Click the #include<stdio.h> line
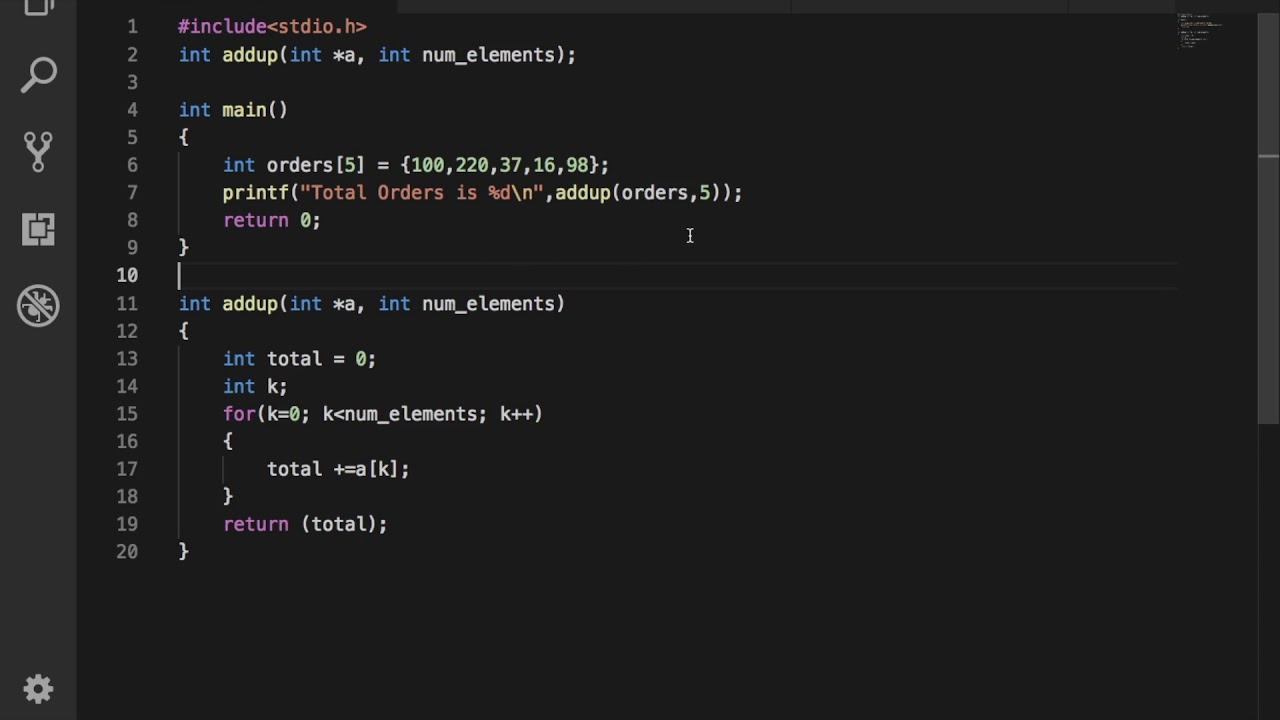1280x720 pixels. [272, 27]
